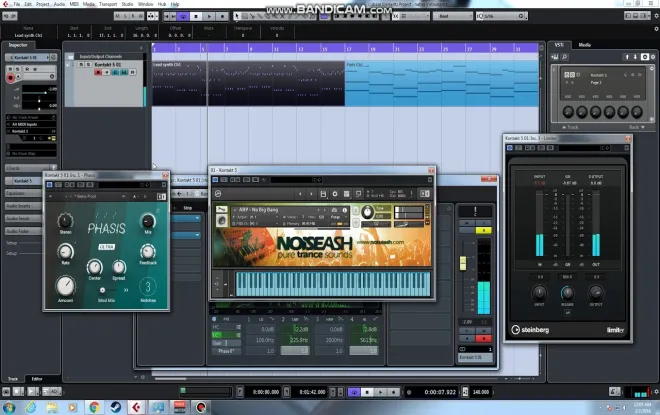Show next instrument arrow in VSTi panel

[635, 57]
